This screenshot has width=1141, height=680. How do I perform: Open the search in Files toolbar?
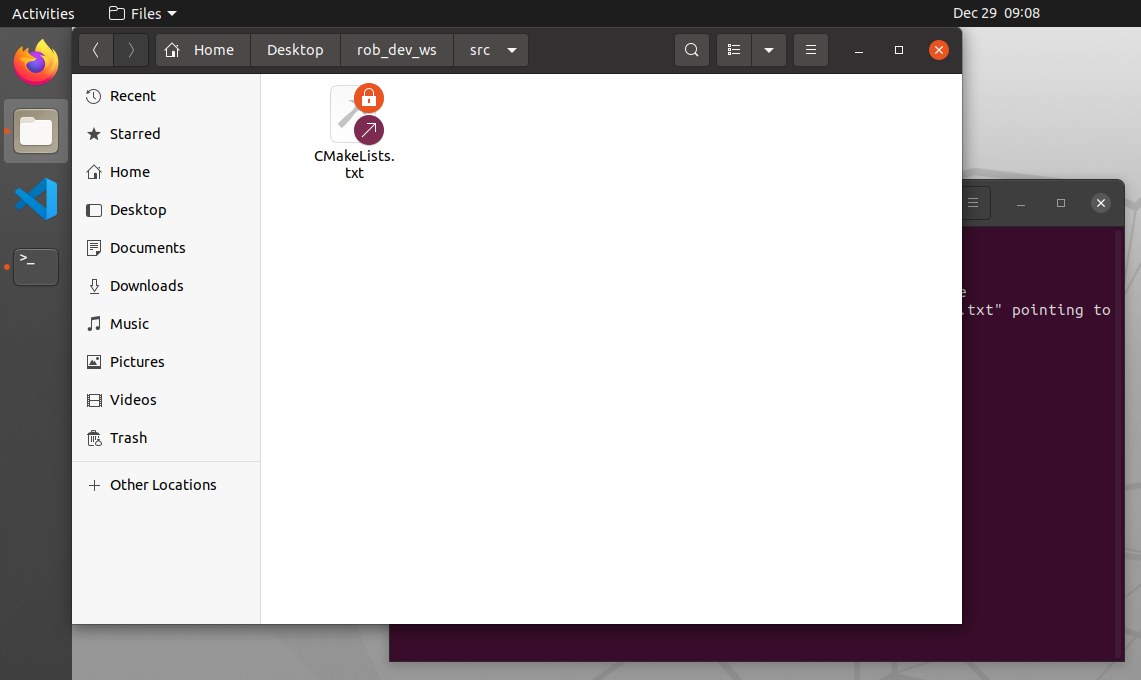[x=692, y=50]
